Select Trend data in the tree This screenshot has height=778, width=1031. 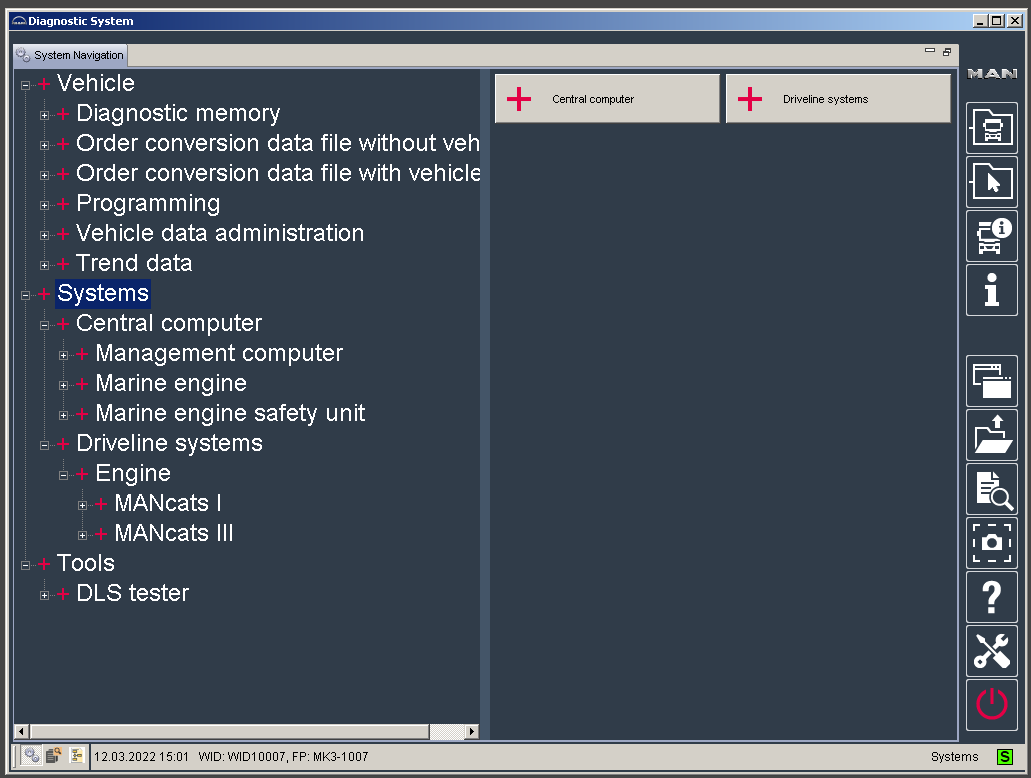[x=134, y=264]
